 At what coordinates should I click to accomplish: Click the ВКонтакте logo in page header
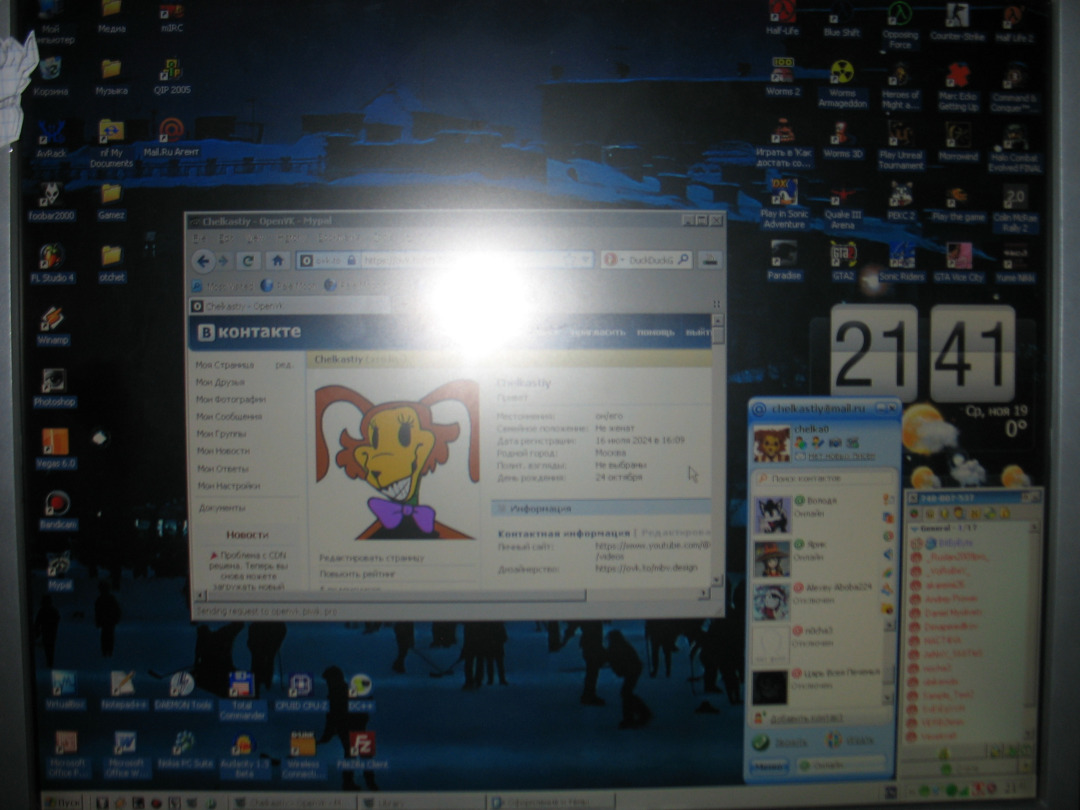[x=249, y=332]
